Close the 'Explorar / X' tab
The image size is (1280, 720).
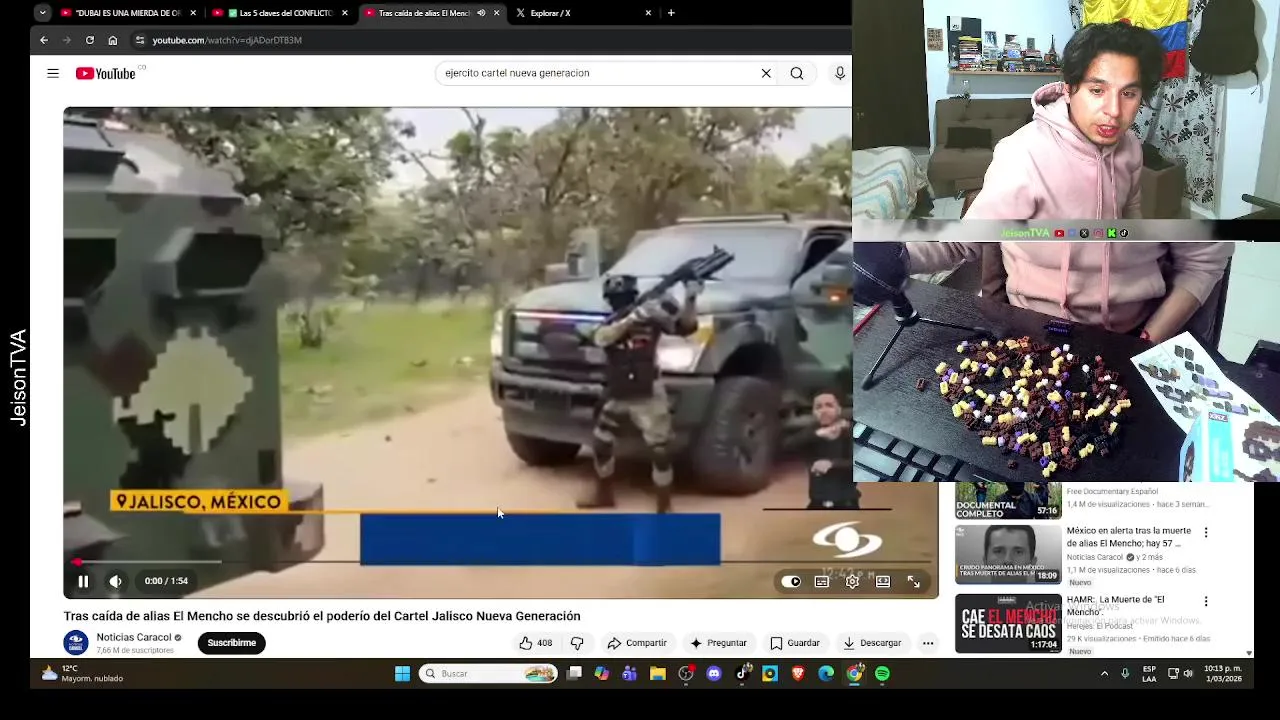[648, 13]
